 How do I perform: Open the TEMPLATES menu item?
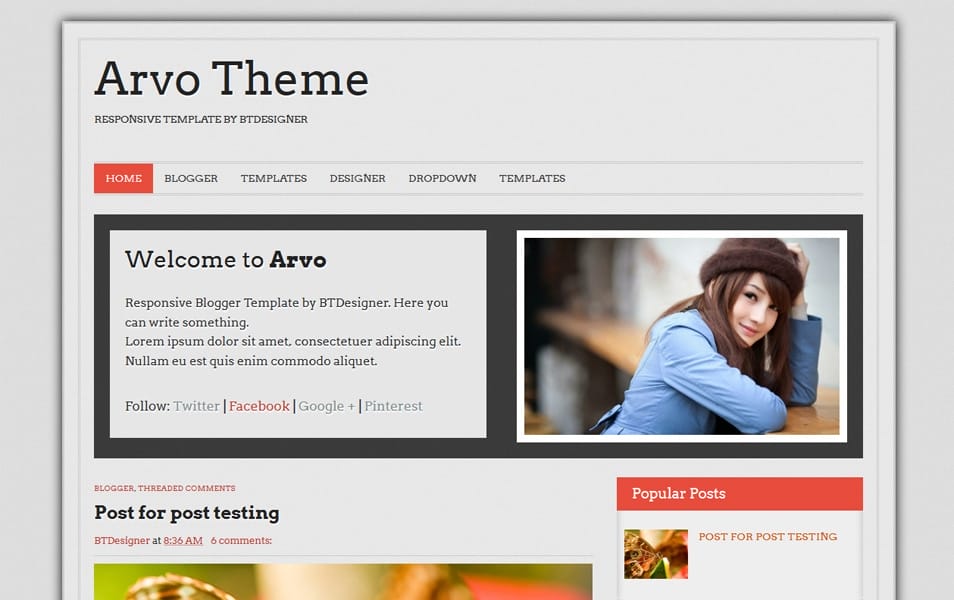click(274, 178)
